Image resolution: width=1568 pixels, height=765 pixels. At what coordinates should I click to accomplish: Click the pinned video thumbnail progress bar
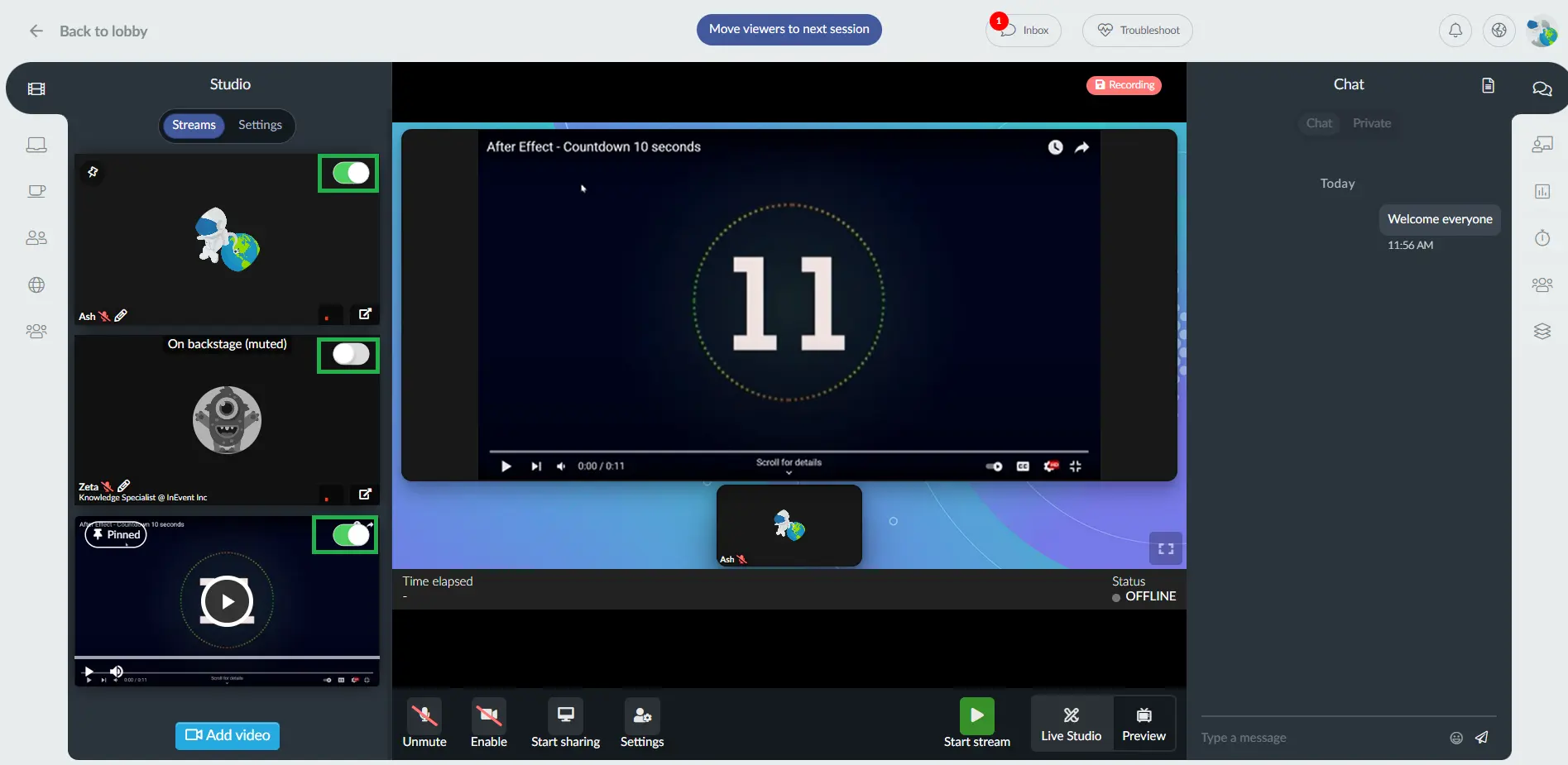(228, 657)
